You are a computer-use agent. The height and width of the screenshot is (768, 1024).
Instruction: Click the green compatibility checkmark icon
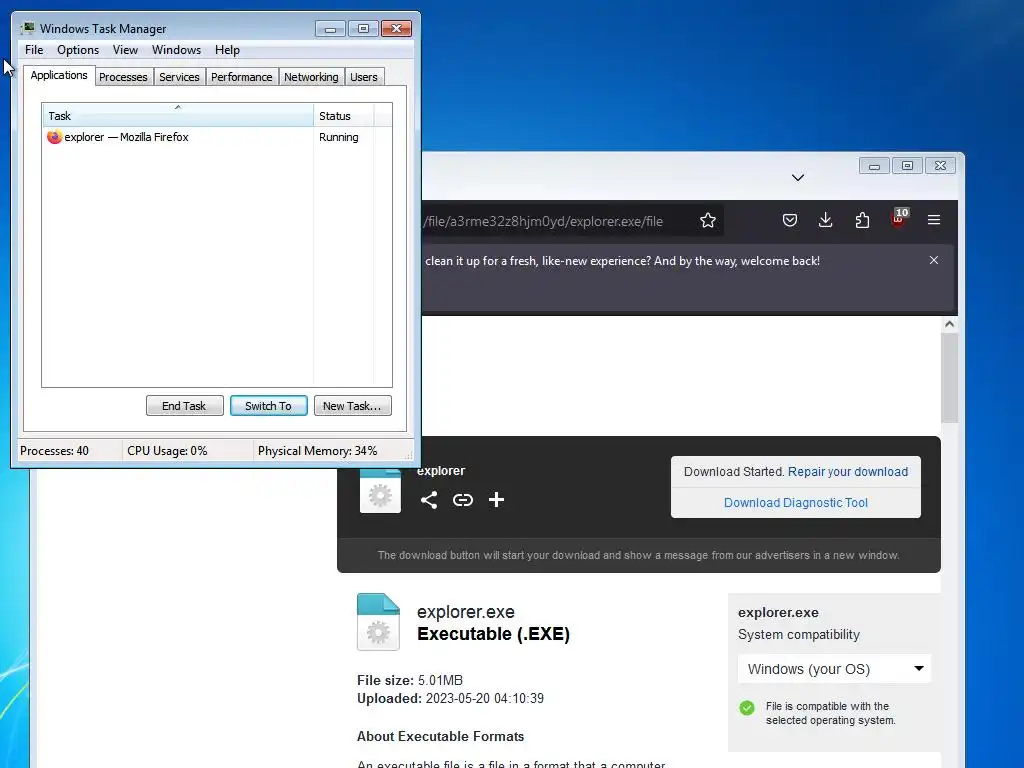tap(747, 707)
